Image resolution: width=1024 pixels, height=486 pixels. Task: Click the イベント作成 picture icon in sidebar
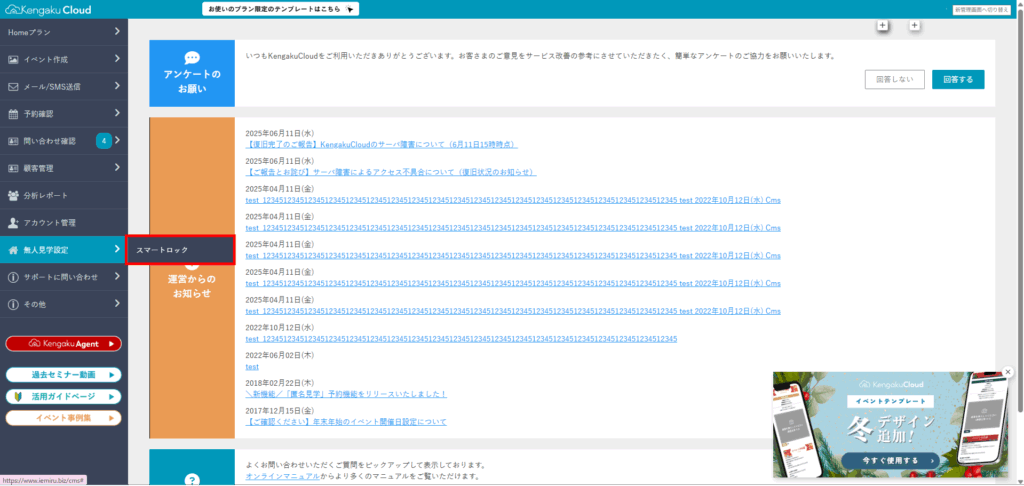click(13, 59)
